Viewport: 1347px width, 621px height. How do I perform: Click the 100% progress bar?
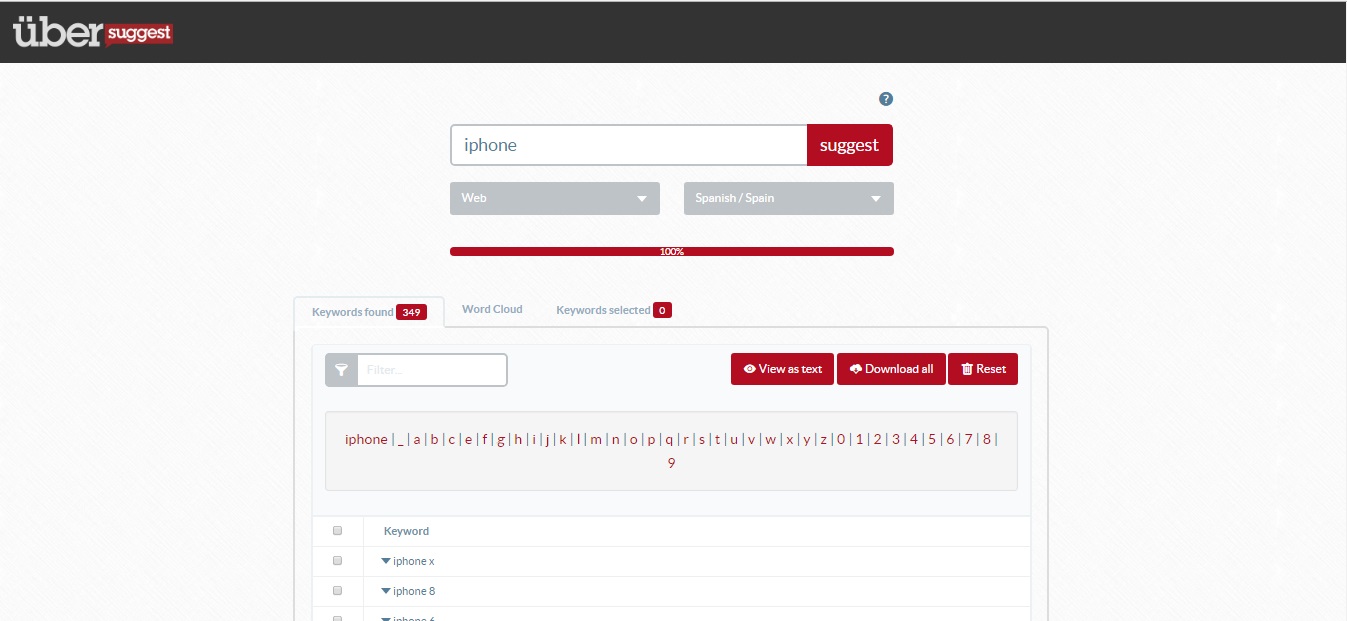671,251
